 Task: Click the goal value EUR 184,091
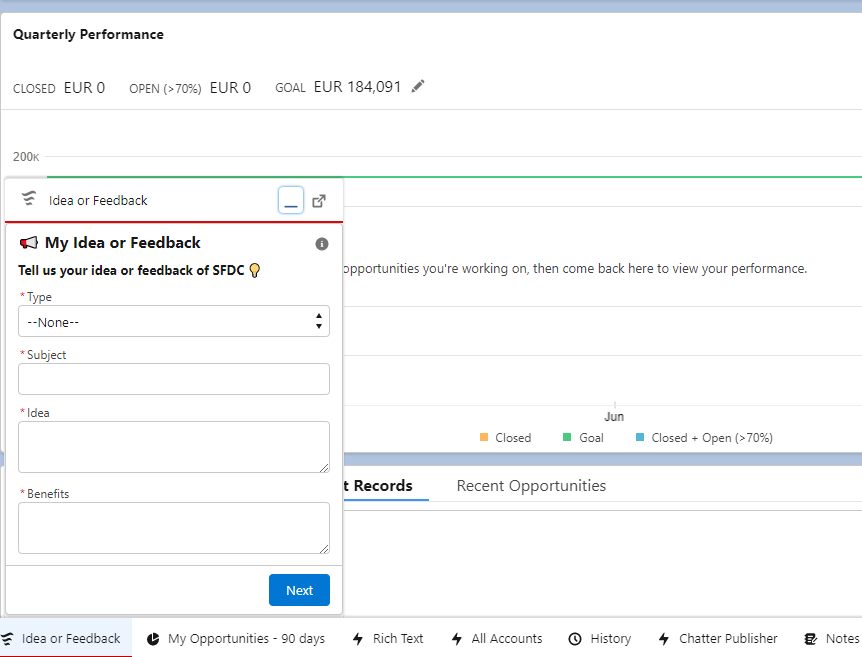[357, 87]
